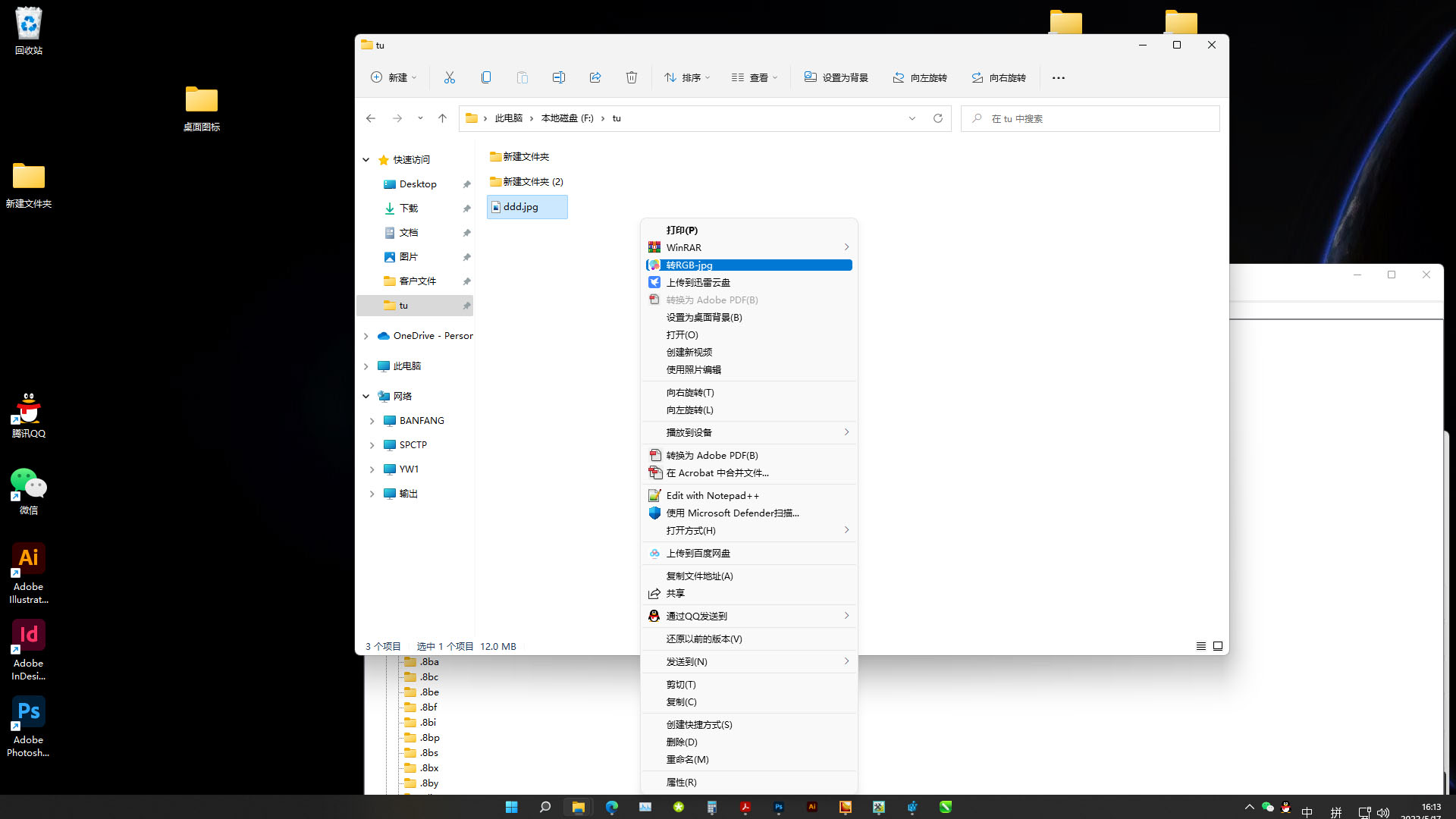Screen dimensions: 1456x819
Task: Click the 在 tu 中搜索 search field
Action: 1090,118
